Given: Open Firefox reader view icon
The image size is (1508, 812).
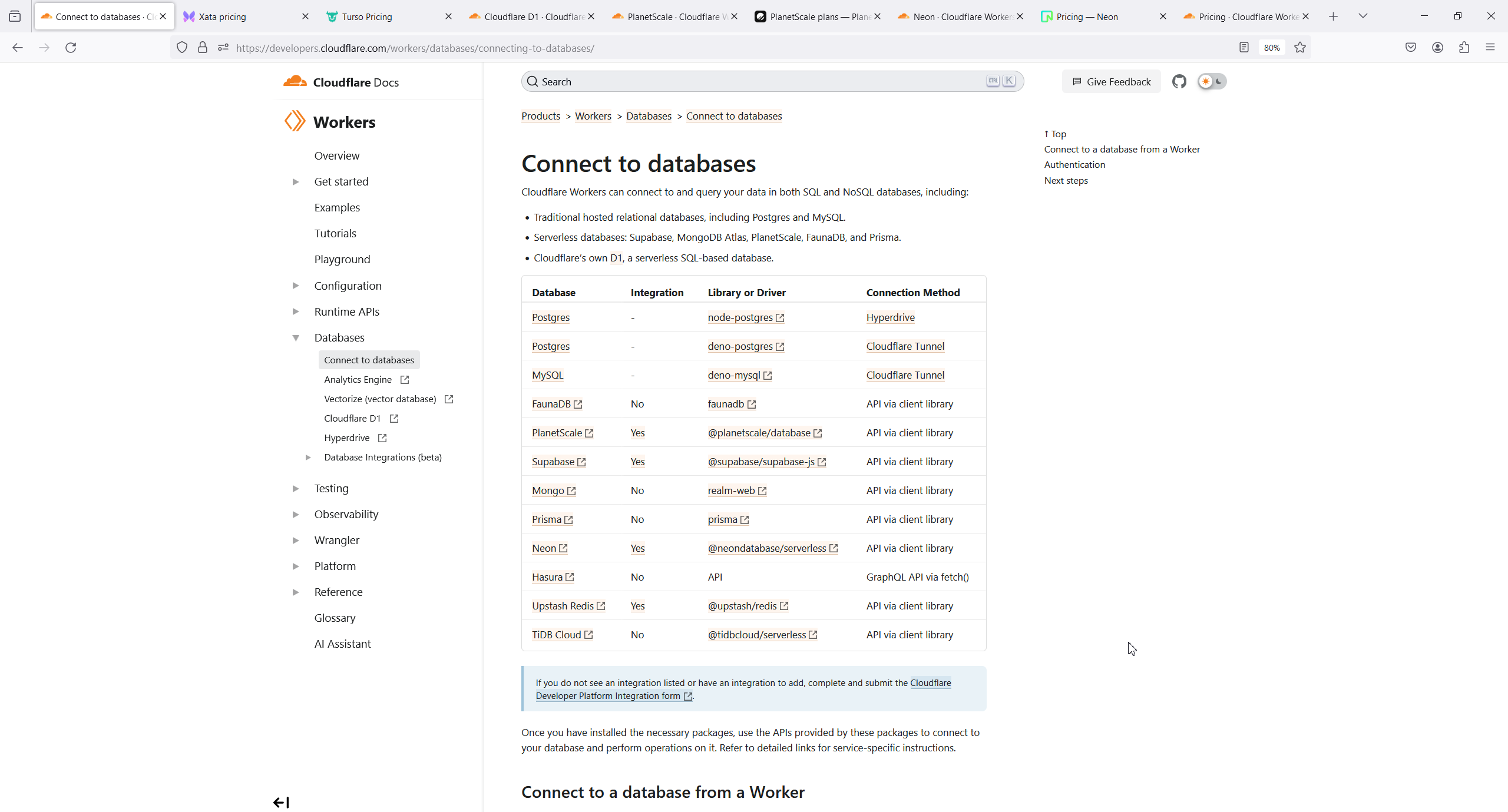Looking at the screenshot, I should tap(1244, 48).
